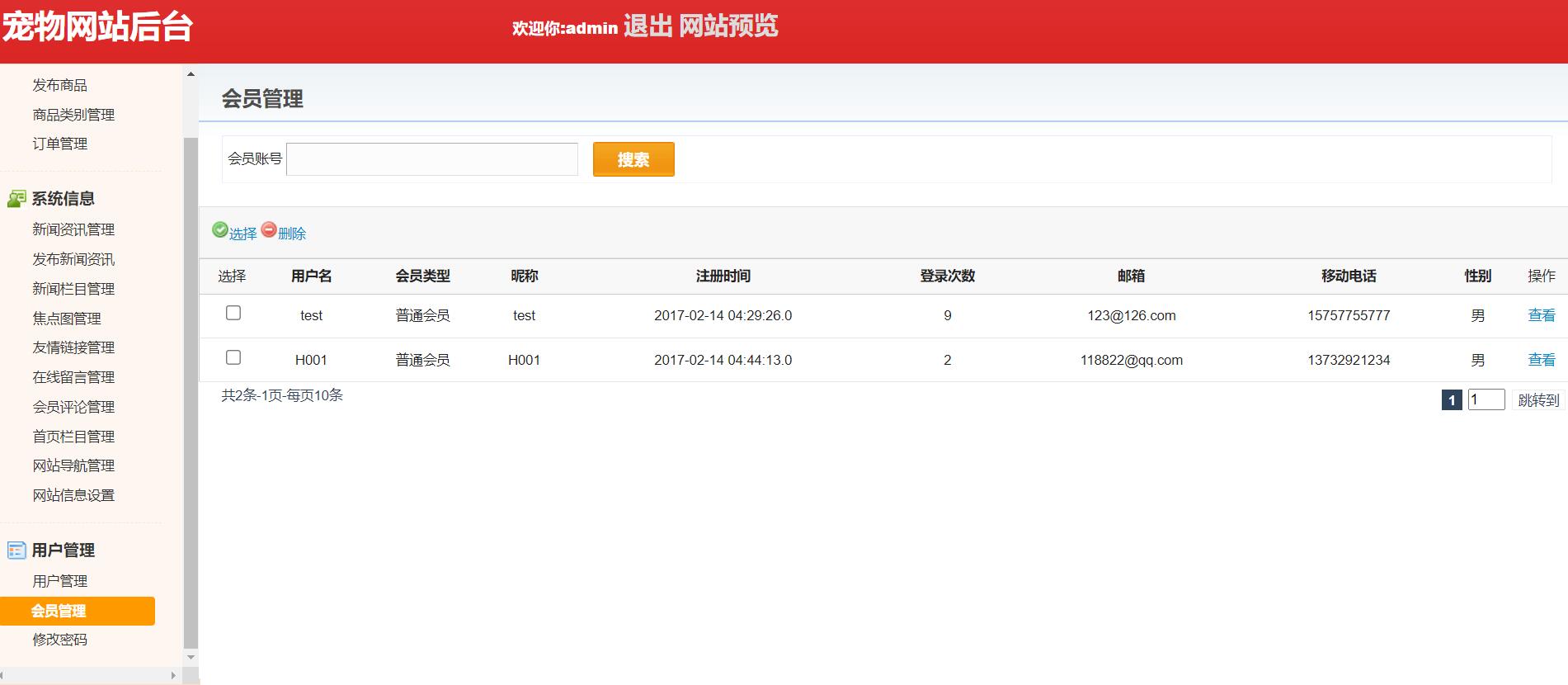Click the sidebar horizontal scroll-right arrow

(173, 675)
